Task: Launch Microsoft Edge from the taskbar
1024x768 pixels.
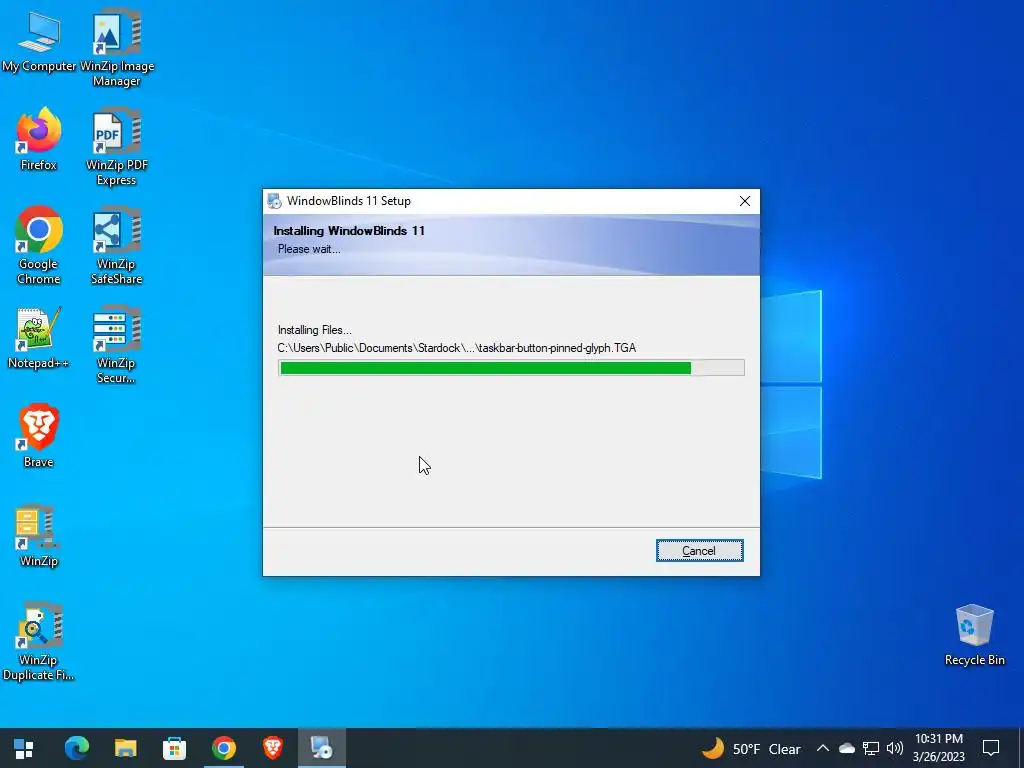Action: coord(76,748)
